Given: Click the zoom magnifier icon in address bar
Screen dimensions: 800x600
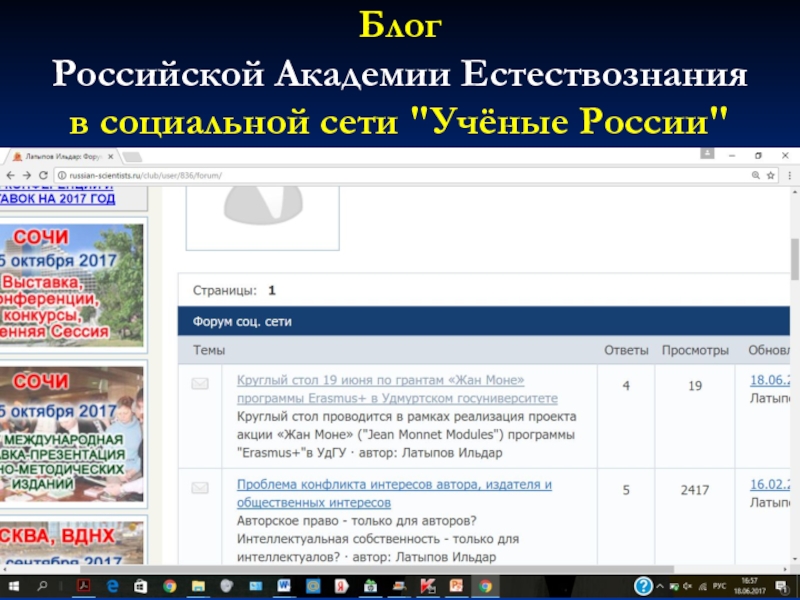Looking at the screenshot, I should (x=755, y=176).
